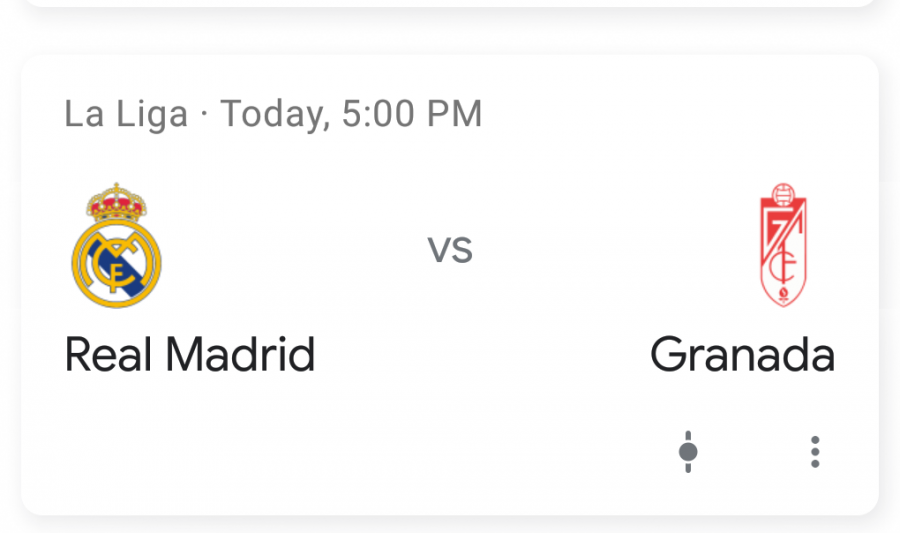Tap the football atop Granada's crest
The image size is (900, 533).
pyautogui.click(x=783, y=194)
